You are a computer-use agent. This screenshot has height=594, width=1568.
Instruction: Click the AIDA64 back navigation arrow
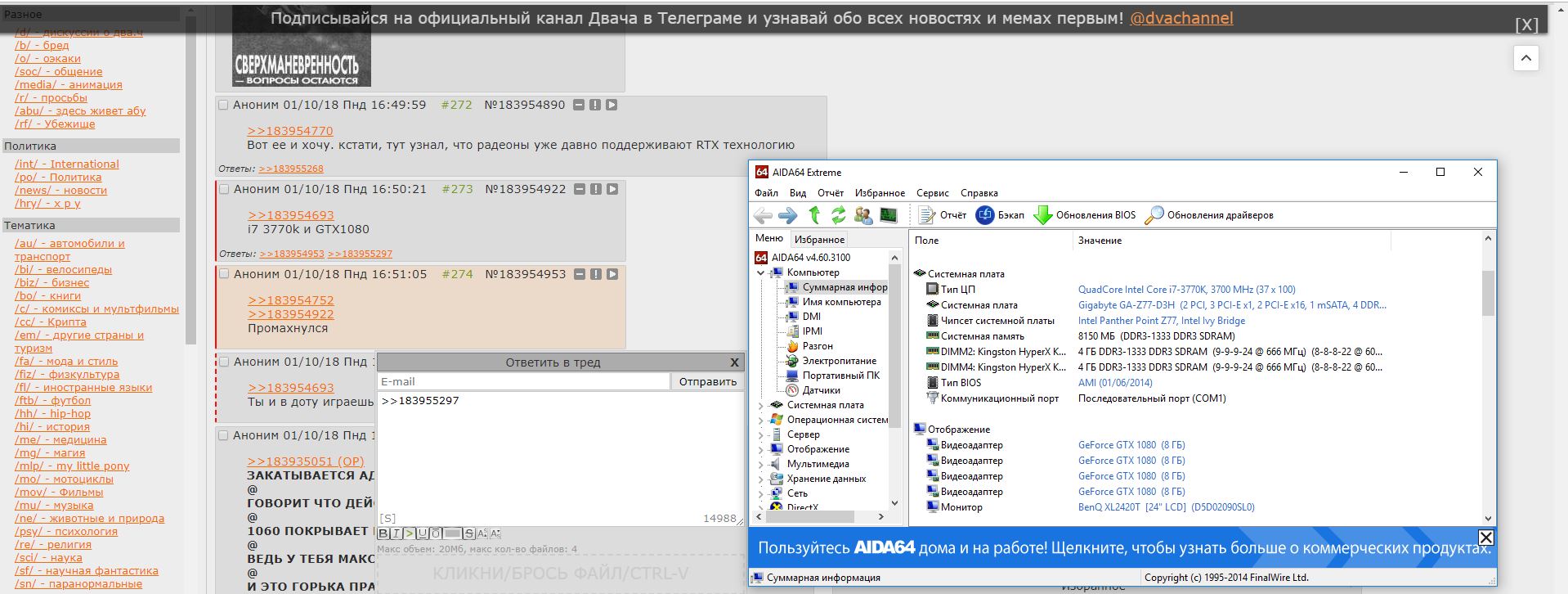pyautogui.click(x=763, y=215)
